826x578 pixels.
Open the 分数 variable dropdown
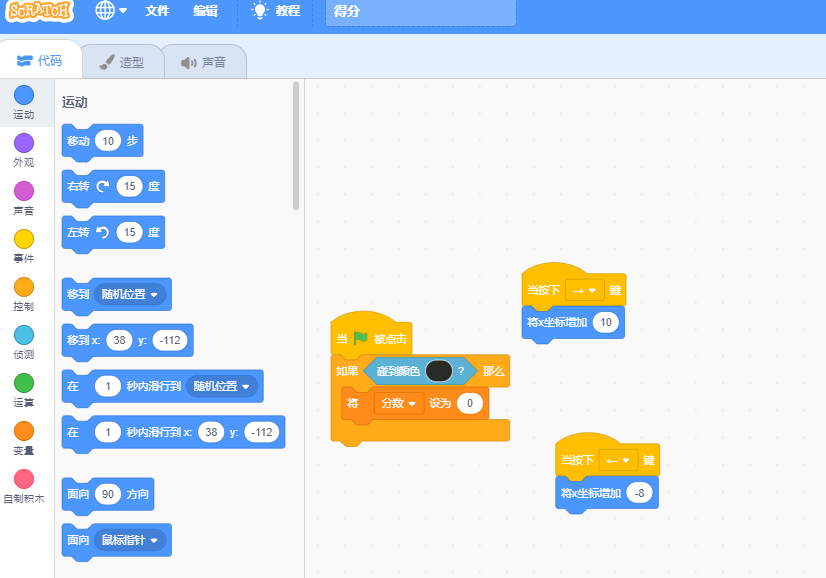coord(398,404)
